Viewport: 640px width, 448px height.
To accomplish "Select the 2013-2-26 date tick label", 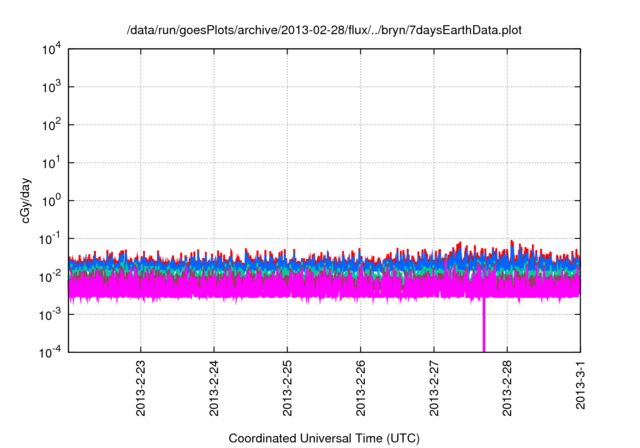I will click(360, 388).
